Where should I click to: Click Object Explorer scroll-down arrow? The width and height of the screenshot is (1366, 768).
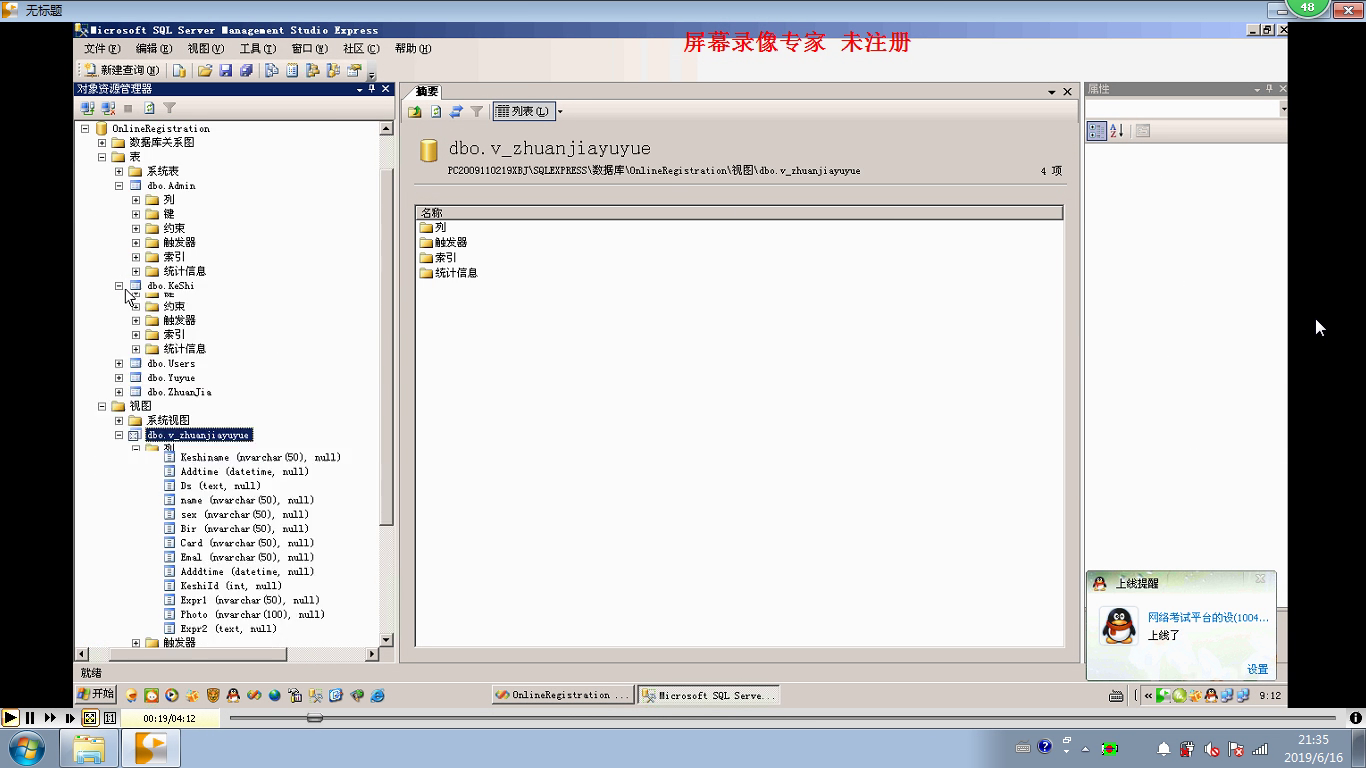tap(386, 640)
